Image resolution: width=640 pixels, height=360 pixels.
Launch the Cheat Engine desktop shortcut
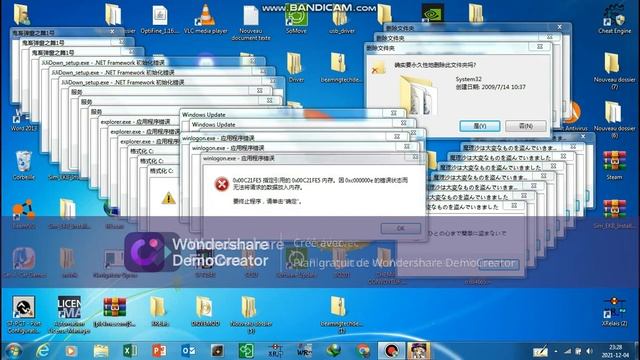coord(614,18)
